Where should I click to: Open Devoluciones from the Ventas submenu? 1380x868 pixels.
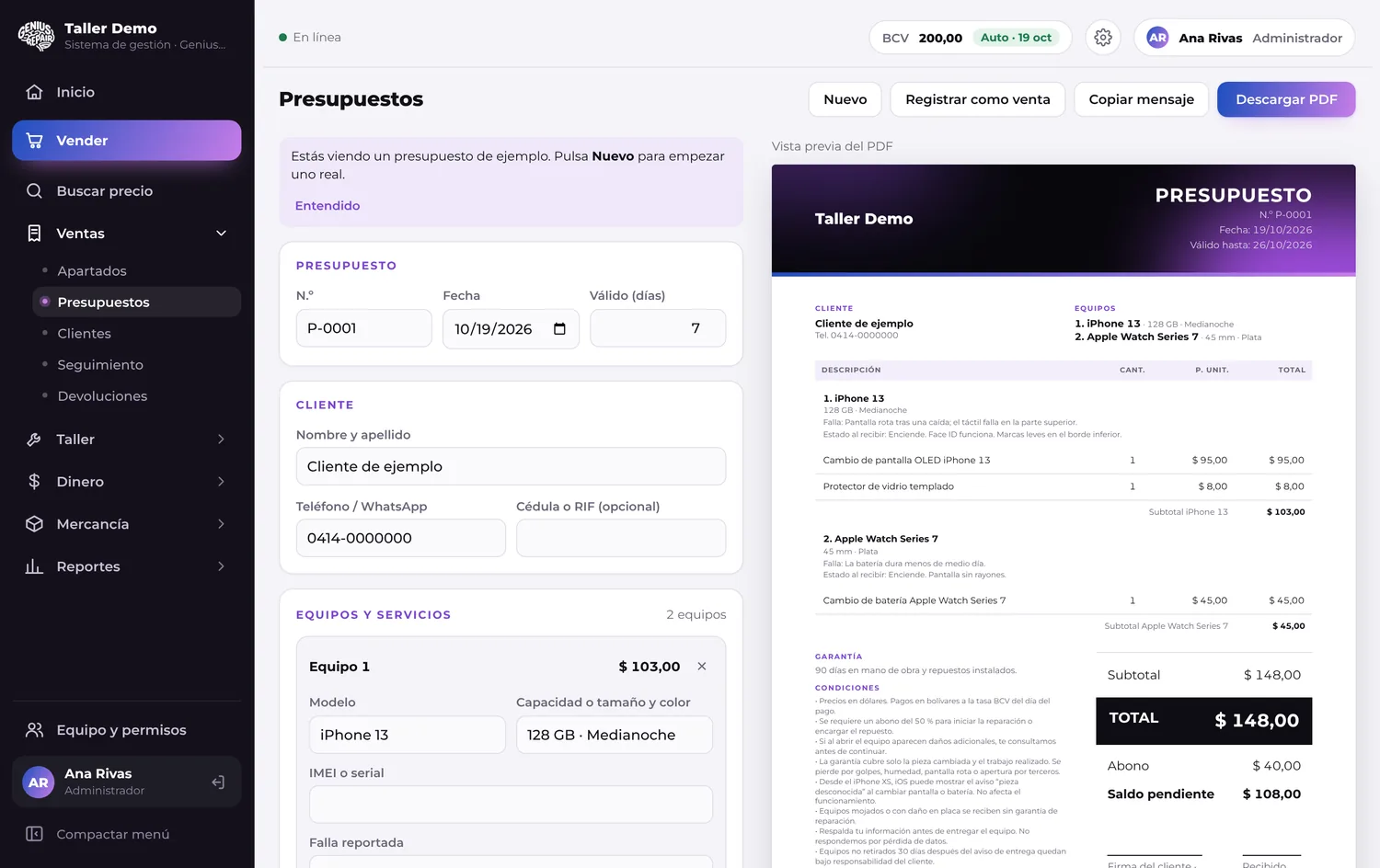point(136,396)
